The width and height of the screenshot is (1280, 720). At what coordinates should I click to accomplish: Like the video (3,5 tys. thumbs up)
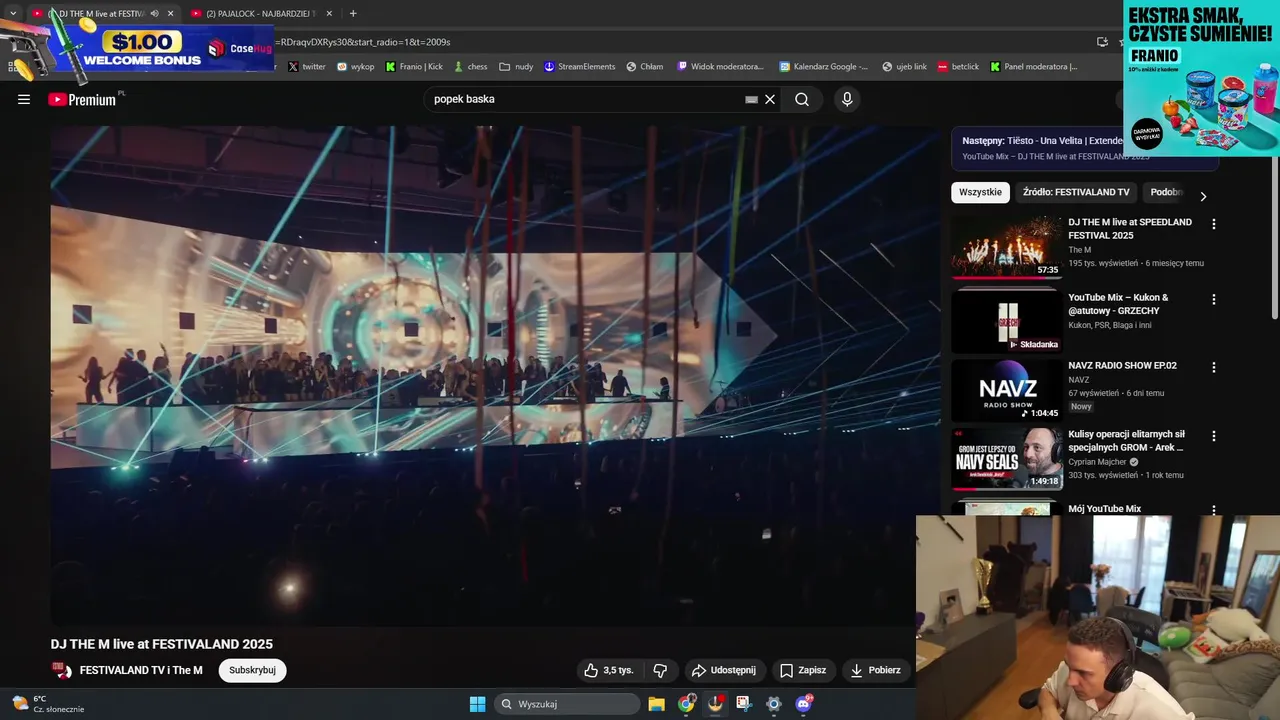coord(610,670)
